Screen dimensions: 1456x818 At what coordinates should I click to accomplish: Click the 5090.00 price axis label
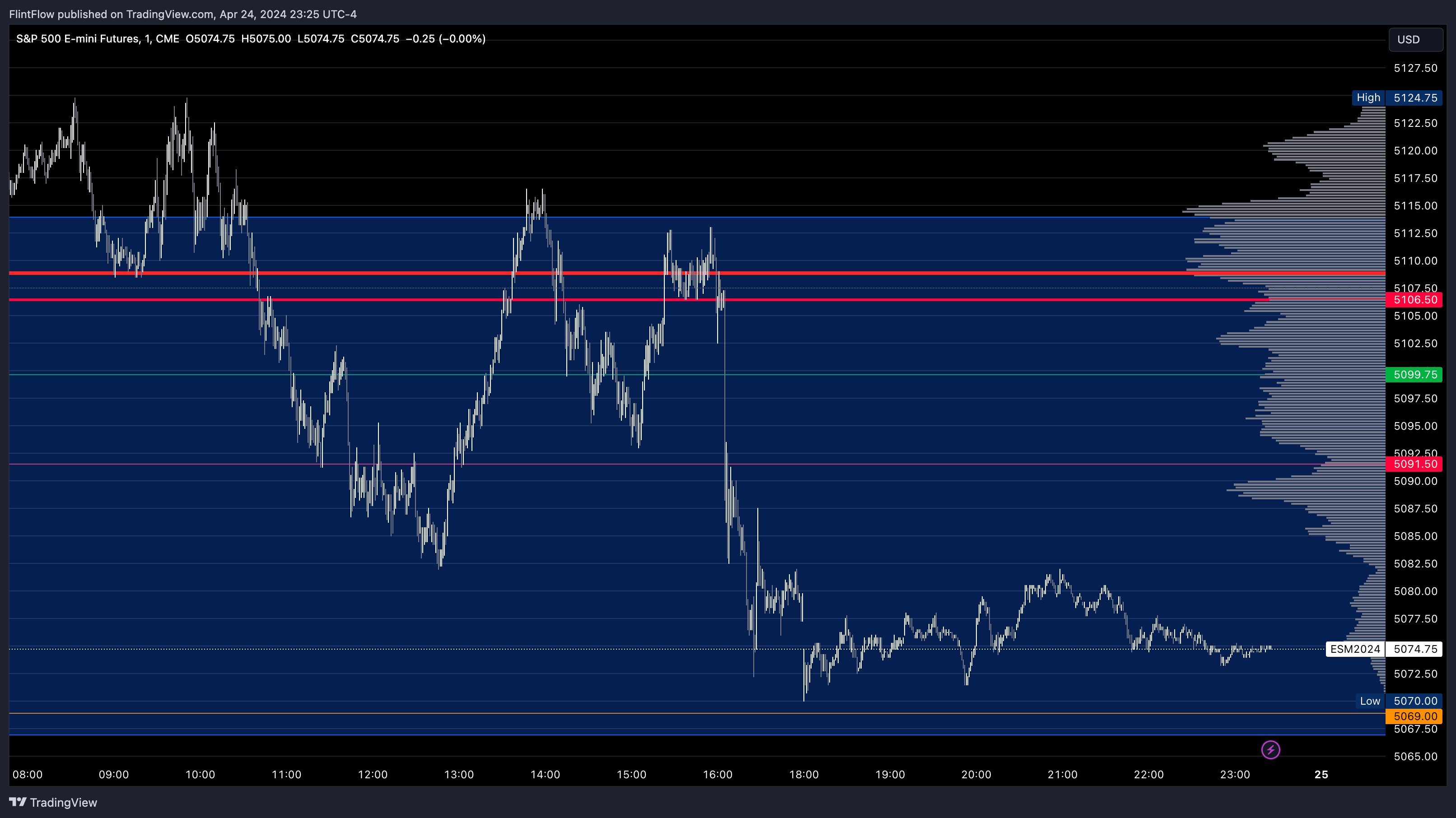pos(1415,481)
